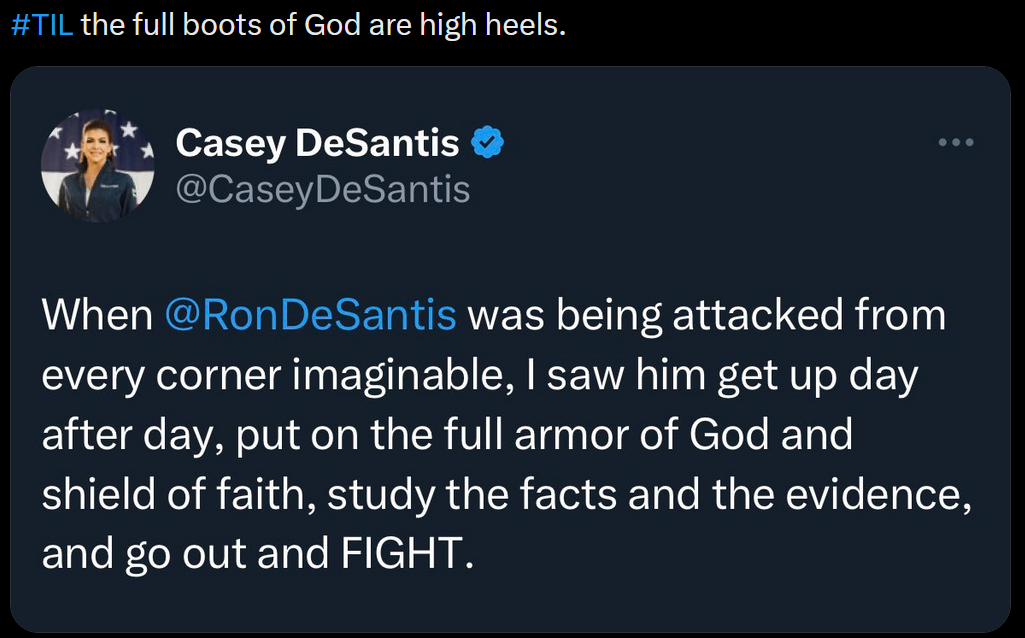Open the three-dot more options menu
The image size is (1025, 638).
[956, 143]
